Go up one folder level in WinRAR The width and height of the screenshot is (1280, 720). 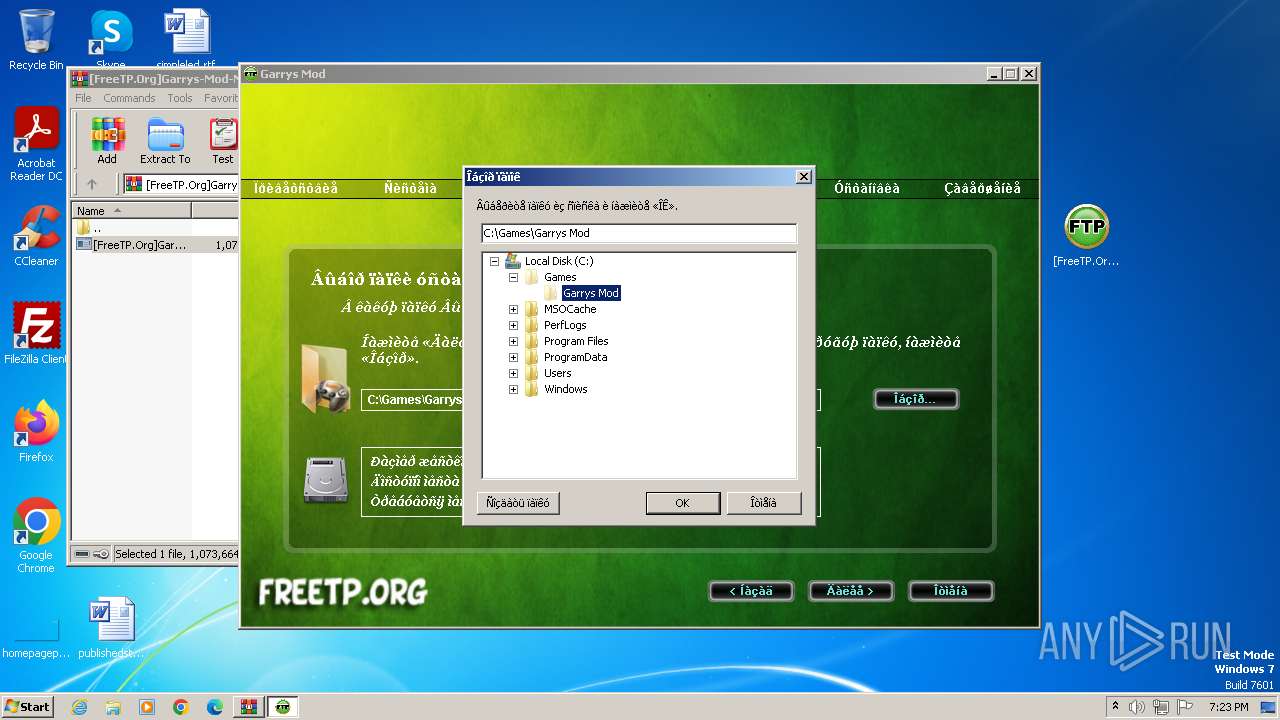pyautogui.click(x=92, y=184)
